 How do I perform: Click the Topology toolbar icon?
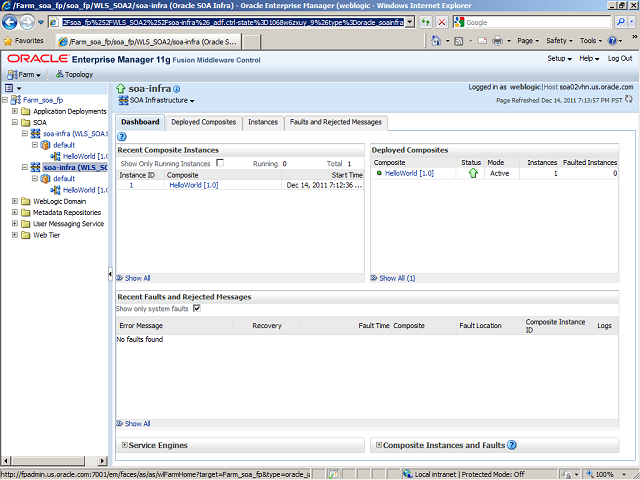click(x=73, y=74)
